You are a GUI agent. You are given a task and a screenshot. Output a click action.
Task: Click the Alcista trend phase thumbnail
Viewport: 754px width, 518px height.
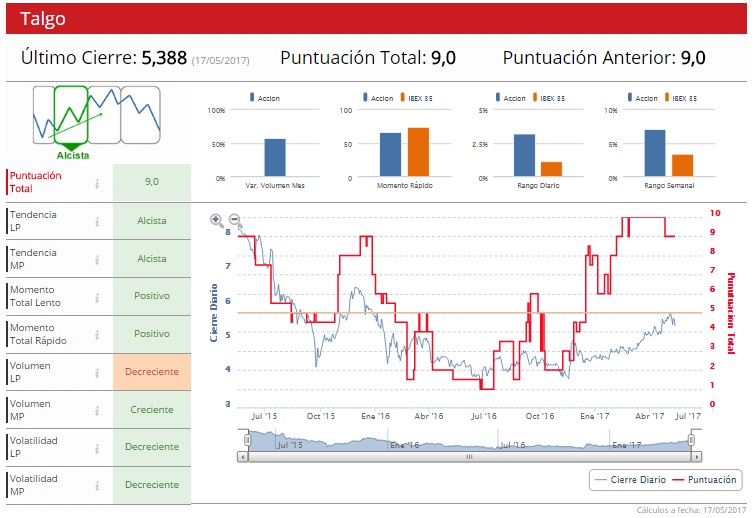pos(71,115)
